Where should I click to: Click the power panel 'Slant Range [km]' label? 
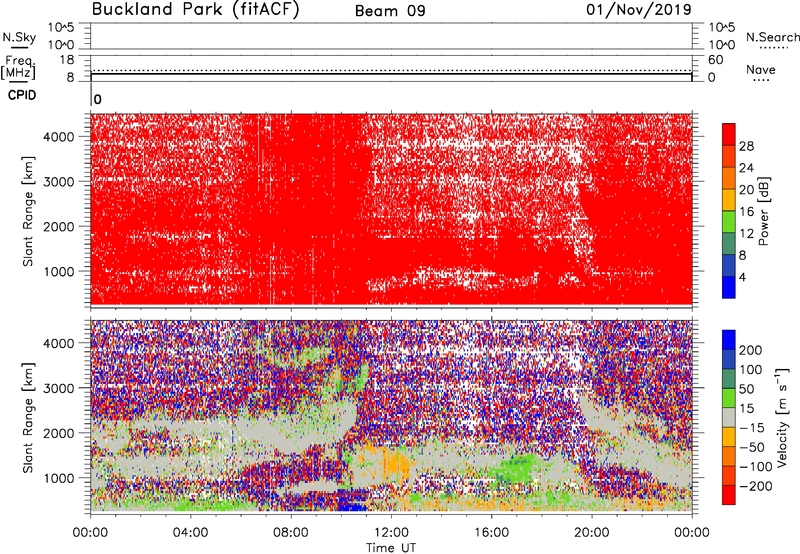[28, 211]
